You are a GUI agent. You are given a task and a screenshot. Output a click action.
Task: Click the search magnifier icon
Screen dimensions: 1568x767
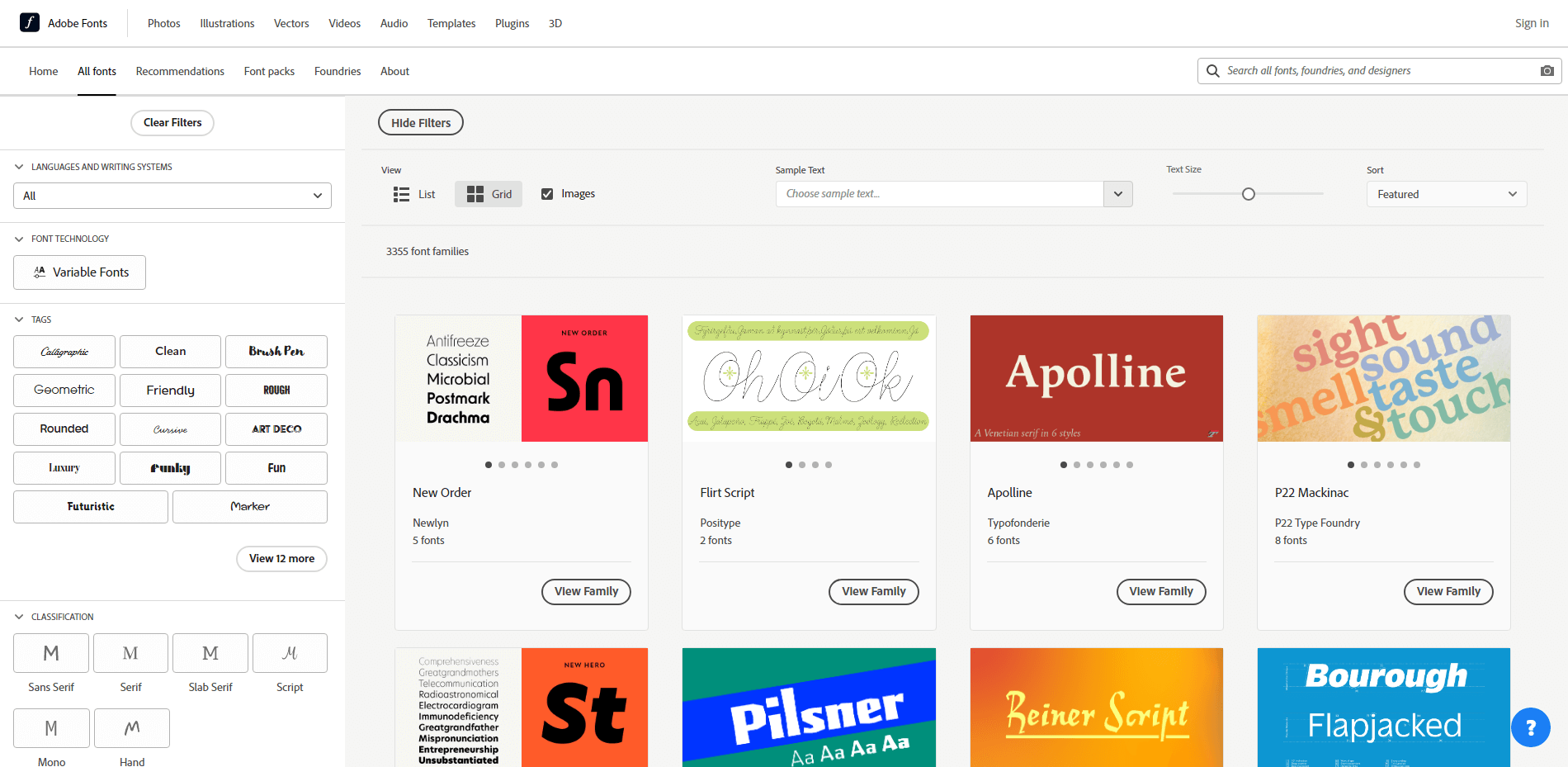coord(1212,71)
